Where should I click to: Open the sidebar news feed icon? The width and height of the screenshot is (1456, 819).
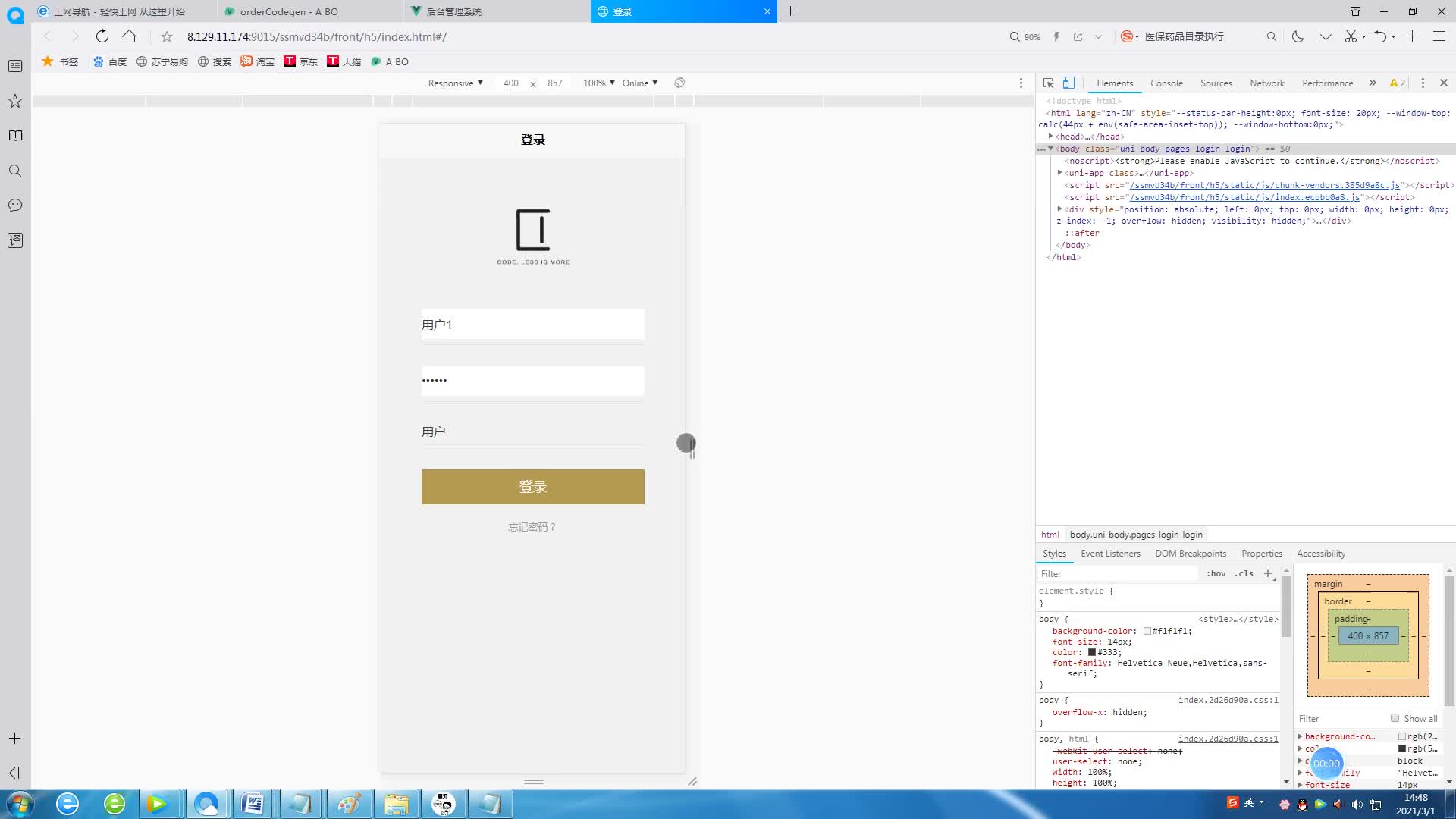point(15,66)
